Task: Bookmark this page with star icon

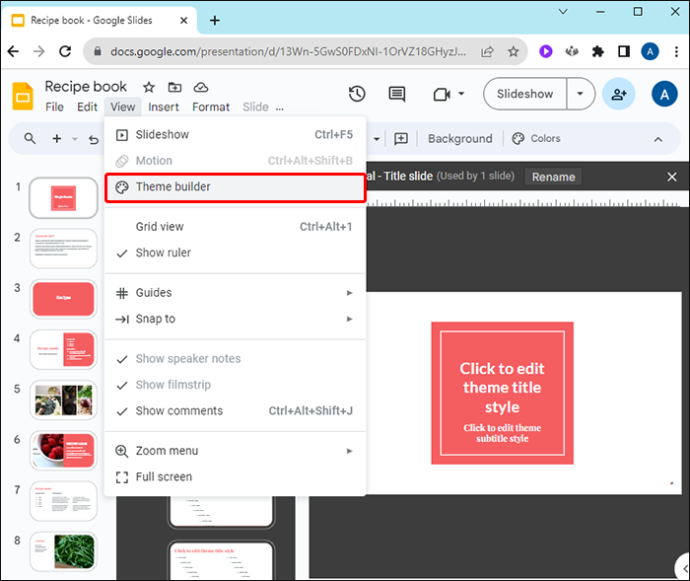Action: (513, 52)
